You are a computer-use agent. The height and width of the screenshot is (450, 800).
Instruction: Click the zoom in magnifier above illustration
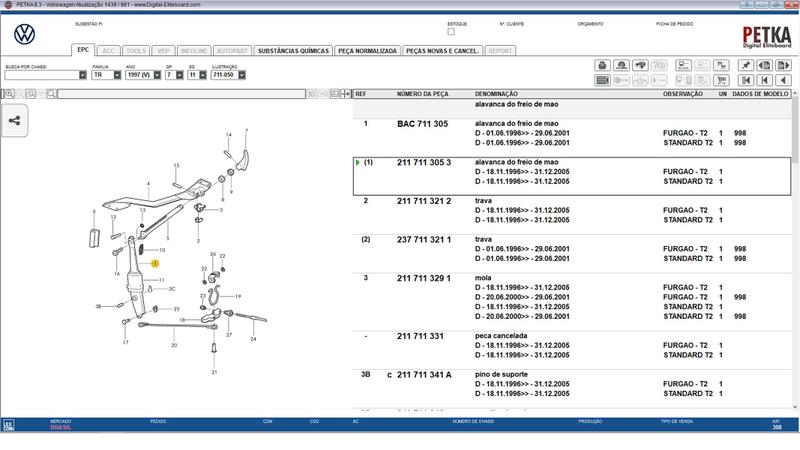[x=9, y=94]
